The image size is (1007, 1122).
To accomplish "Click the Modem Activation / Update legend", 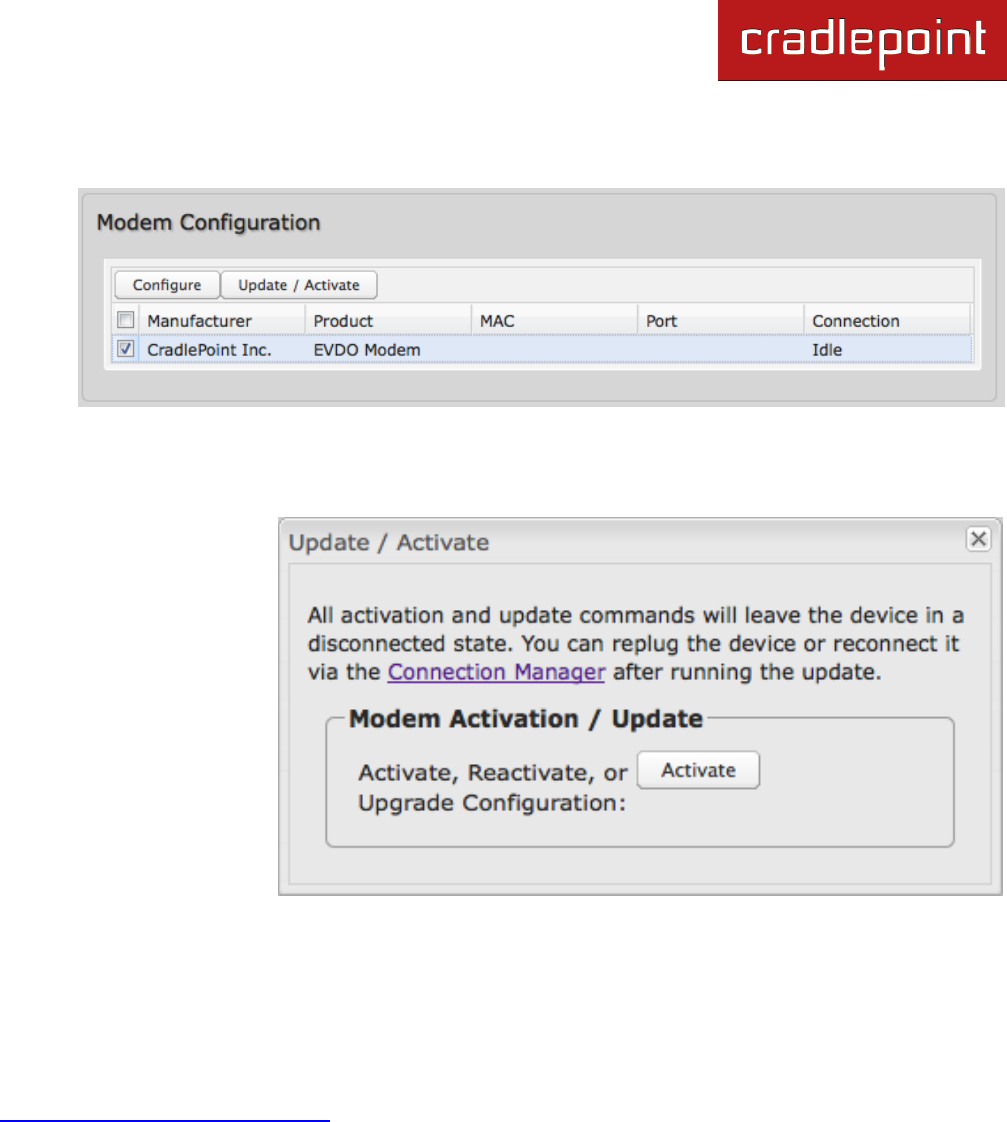I will 526,718.
